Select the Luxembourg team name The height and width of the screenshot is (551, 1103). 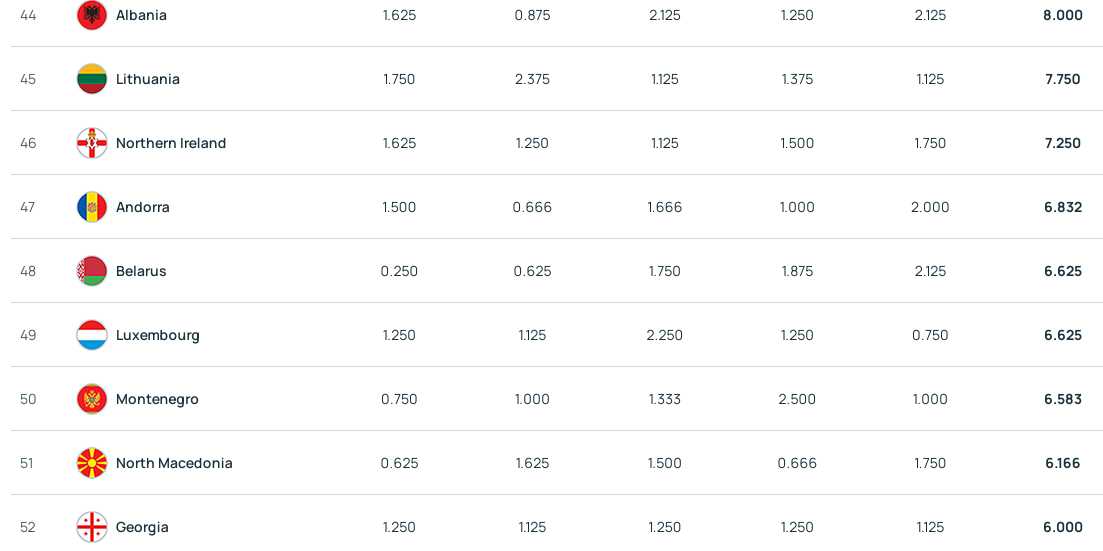[158, 335]
